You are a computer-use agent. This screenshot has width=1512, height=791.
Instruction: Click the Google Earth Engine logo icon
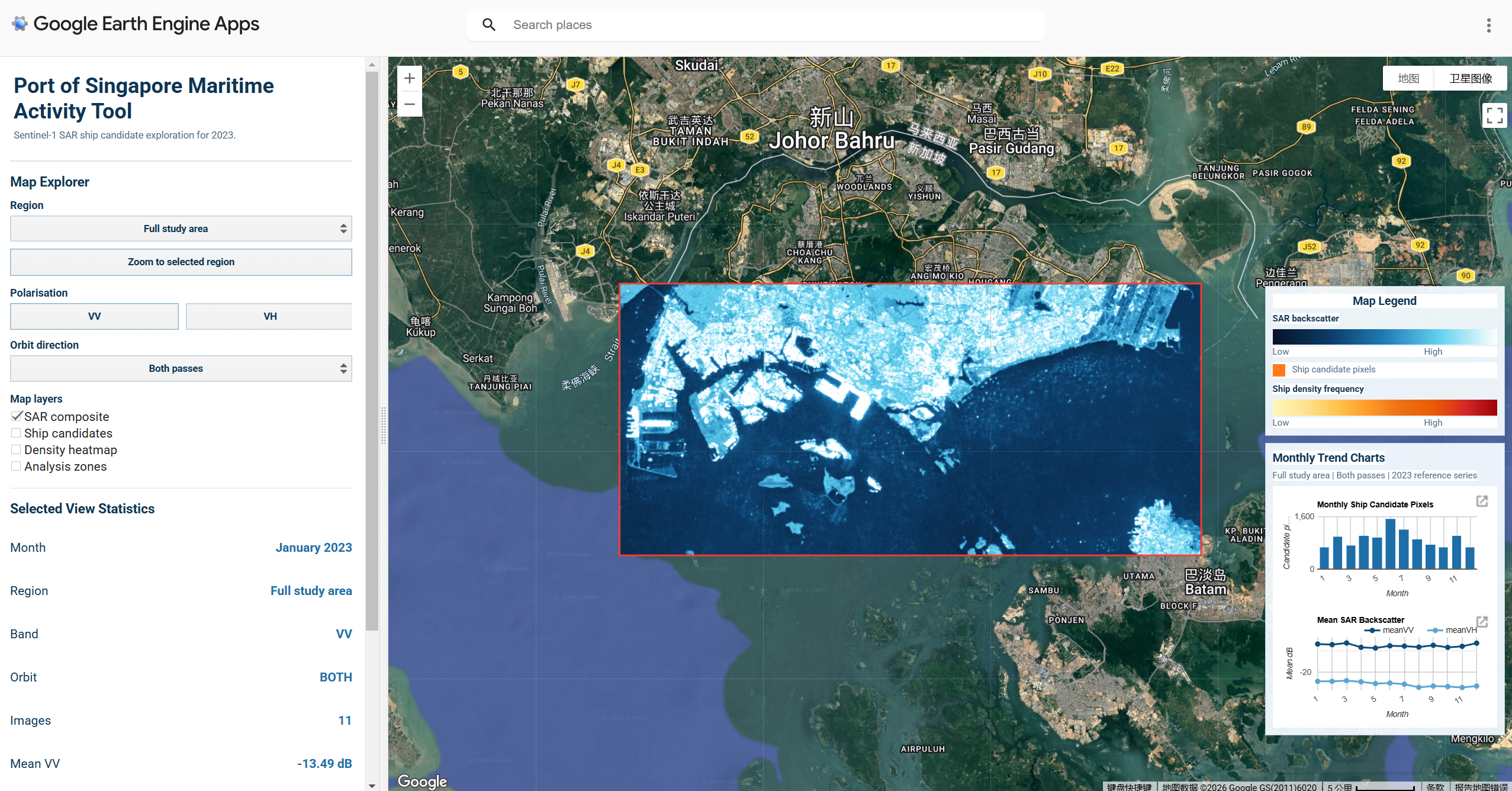point(20,24)
